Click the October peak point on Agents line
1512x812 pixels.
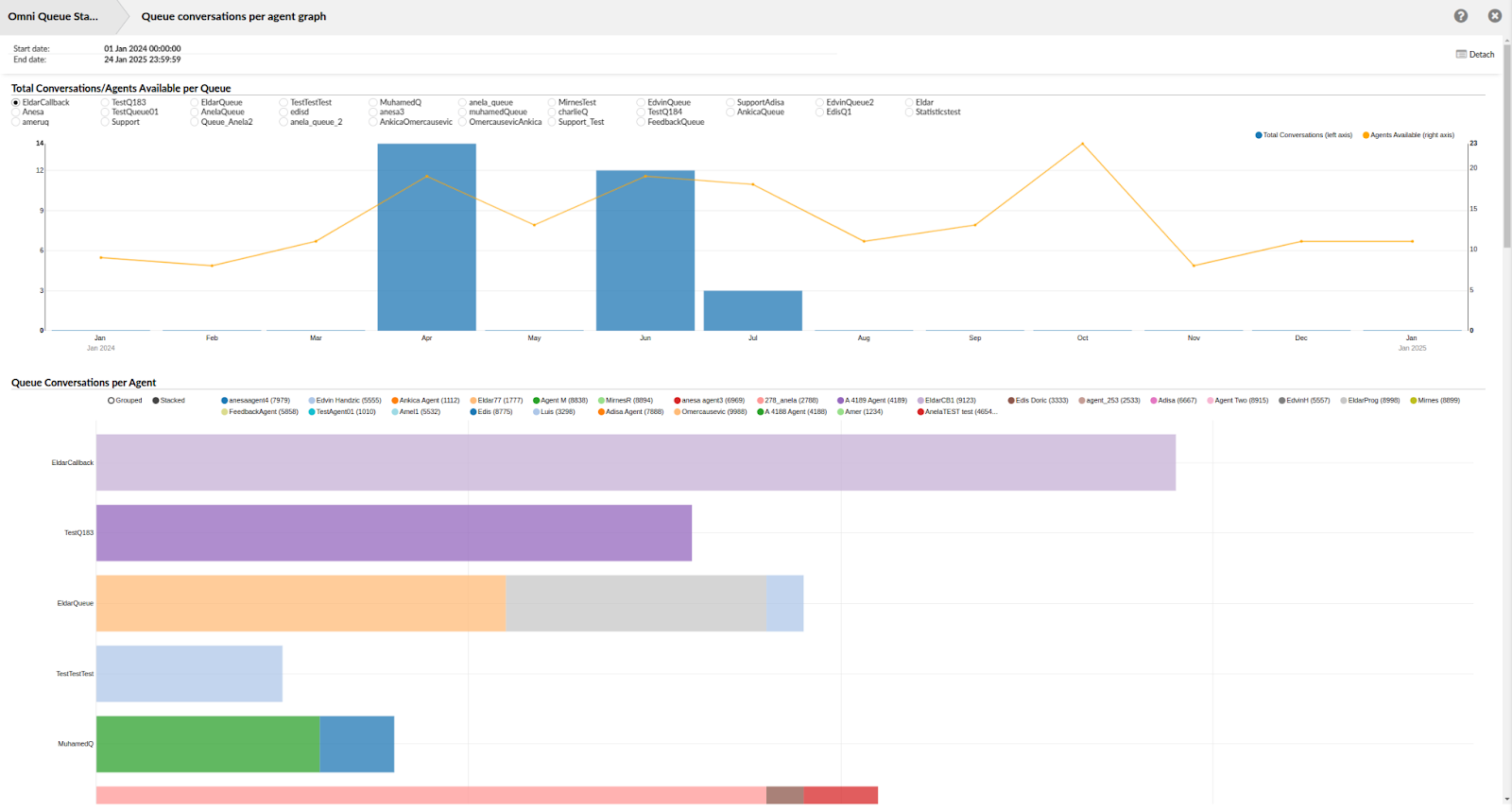(x=1083, y=144)
